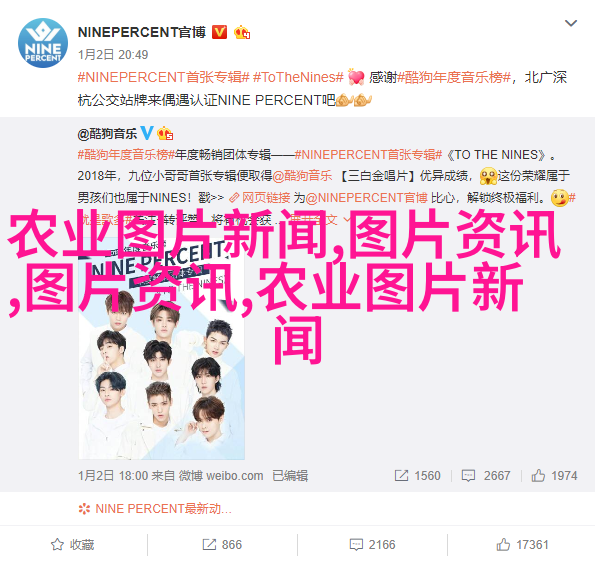Image resolution: width=595 pixels, height=562 pixels.
Task: View the NINE PERCENT group poster image
Action: coord(162,349)
